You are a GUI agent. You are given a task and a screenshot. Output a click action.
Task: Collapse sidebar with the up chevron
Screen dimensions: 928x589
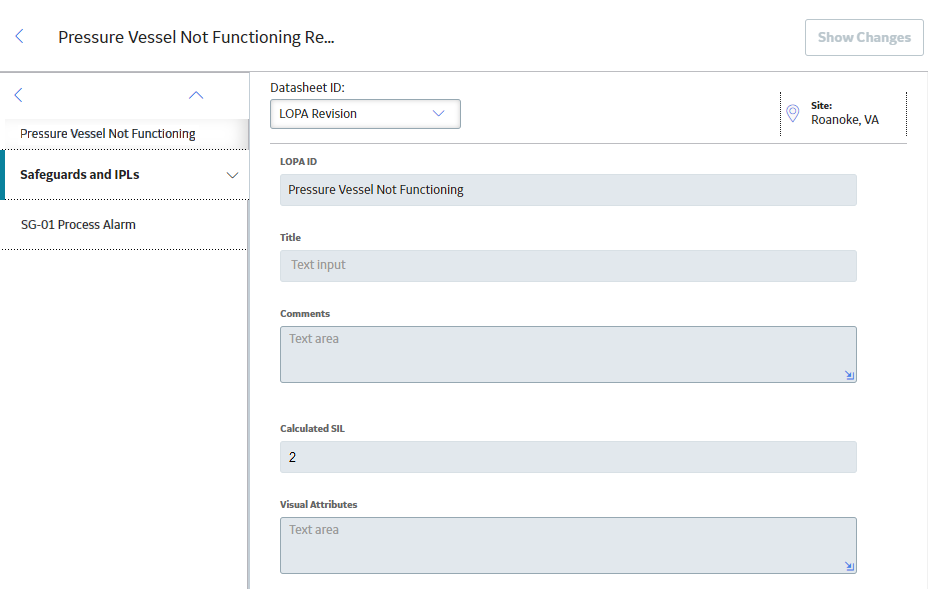[x=196, y=95]
